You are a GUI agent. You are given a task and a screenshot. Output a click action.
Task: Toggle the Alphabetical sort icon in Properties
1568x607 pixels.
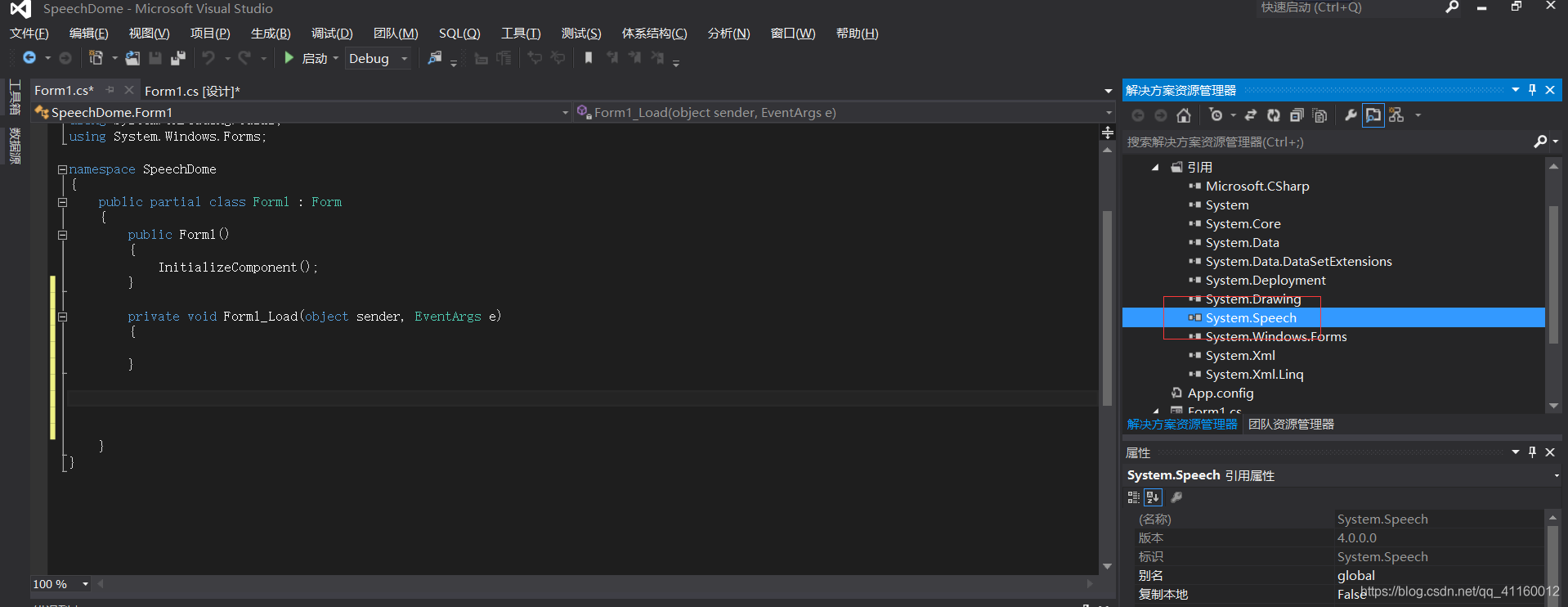1153,497
